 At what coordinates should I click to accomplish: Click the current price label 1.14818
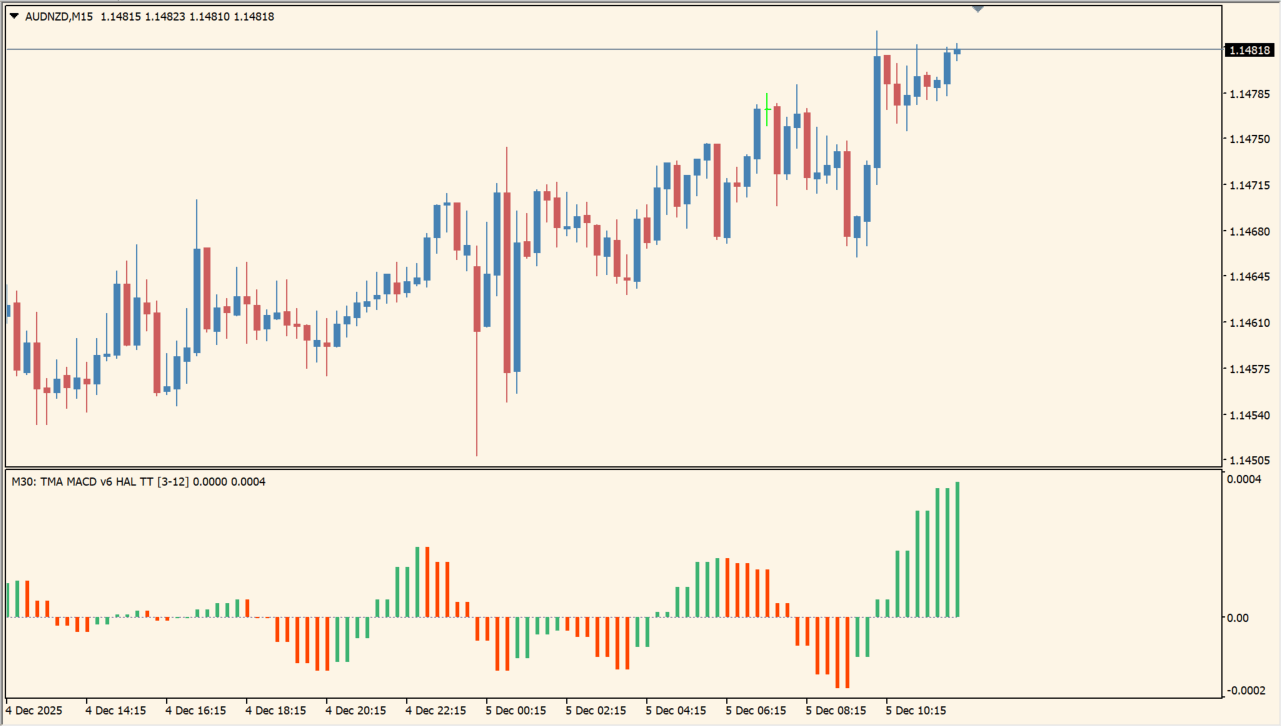click(x=1249, y=50)
